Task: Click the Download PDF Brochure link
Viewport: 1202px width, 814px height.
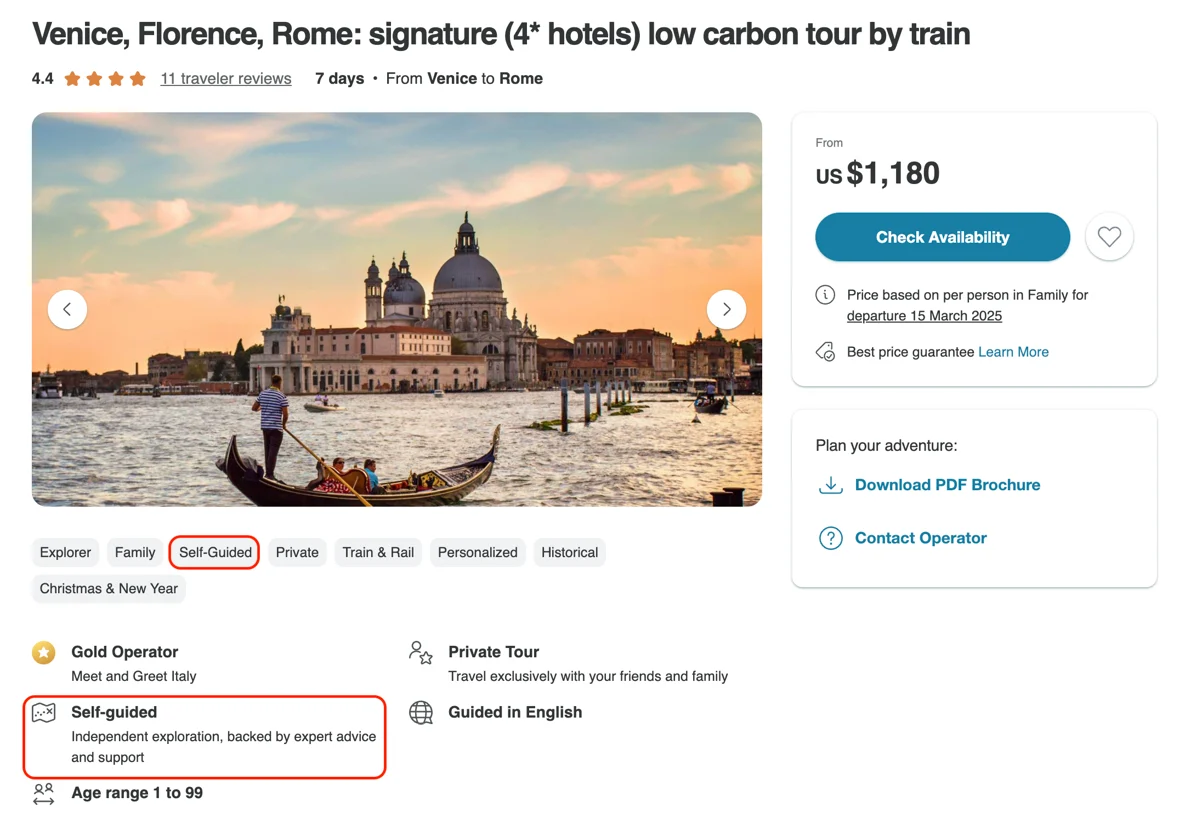Action: [947, 485]
